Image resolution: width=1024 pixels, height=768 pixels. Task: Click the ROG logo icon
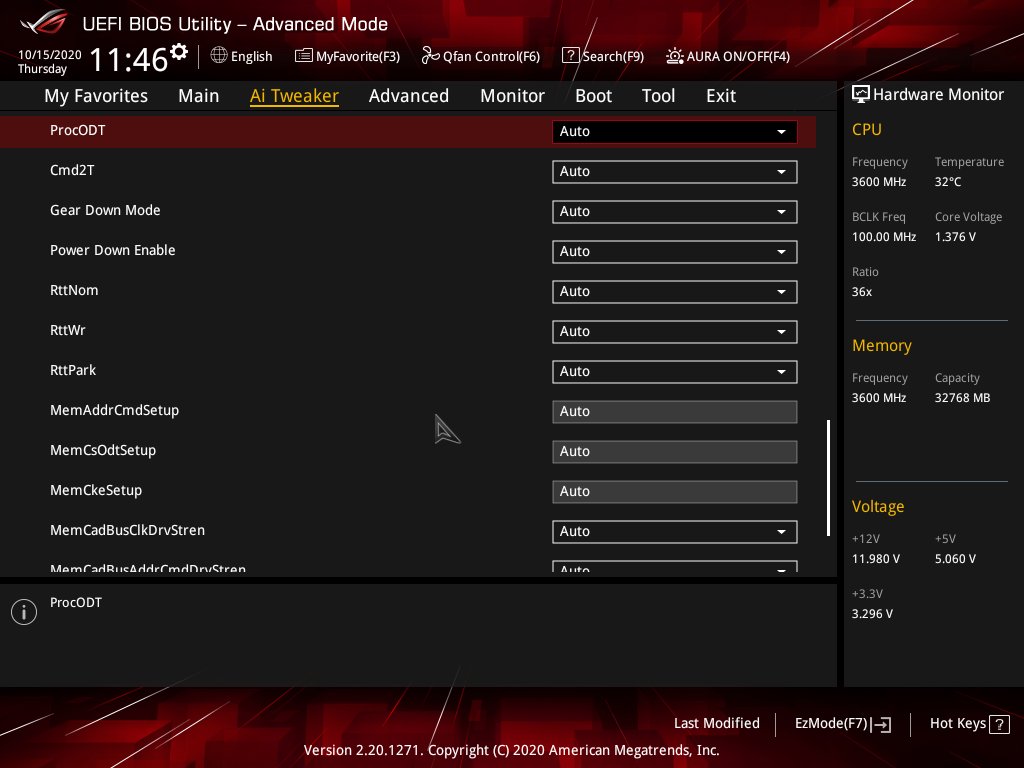[x=43, y=22]
